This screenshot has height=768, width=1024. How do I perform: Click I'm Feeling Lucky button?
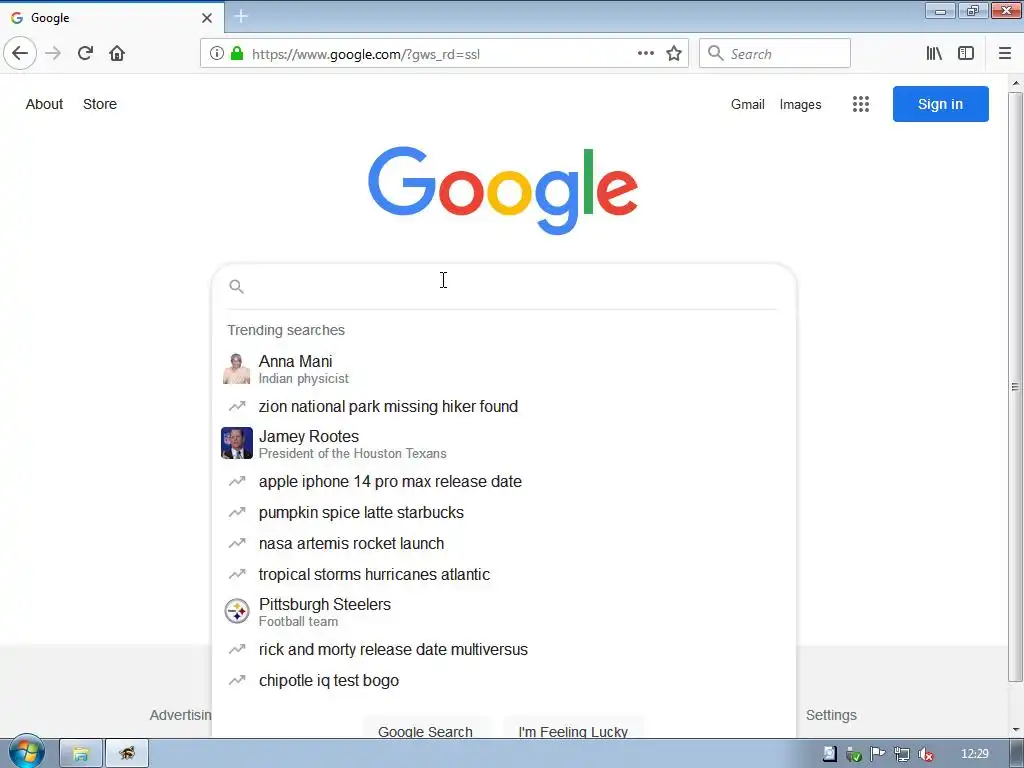pyautogui.click(x=573, y=730)
